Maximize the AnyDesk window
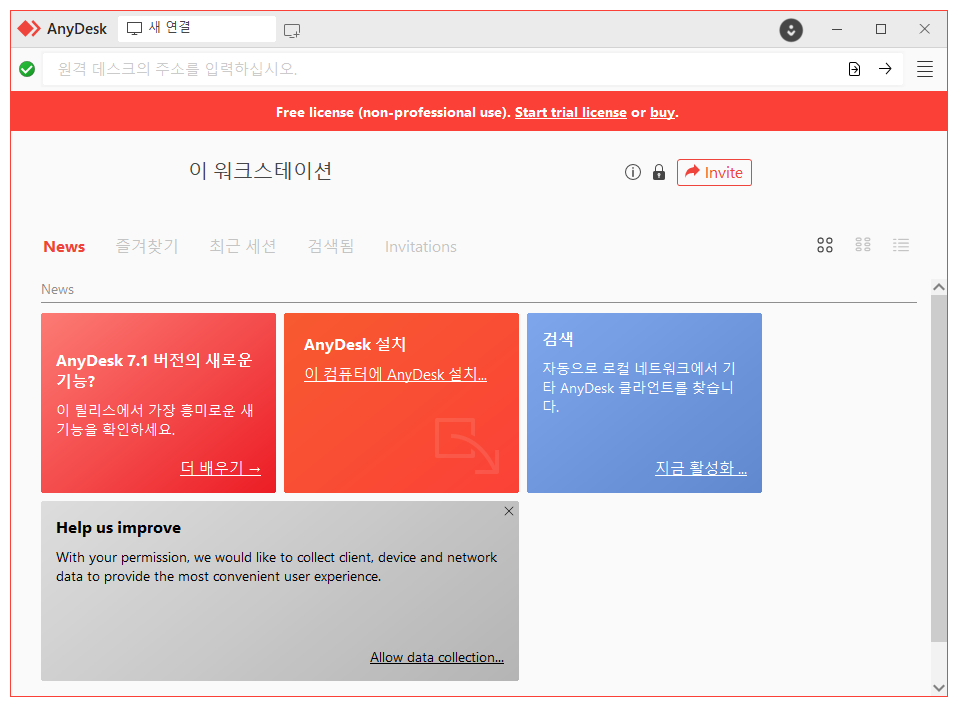The image size is (955, 704). tap(881, 29)
